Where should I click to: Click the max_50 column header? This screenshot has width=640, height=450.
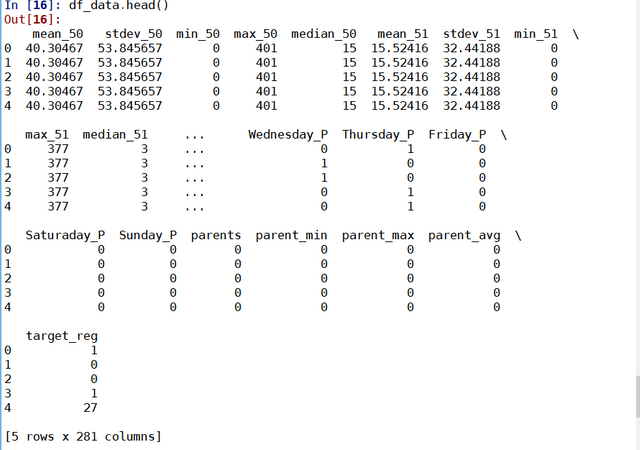coord(255,34)
